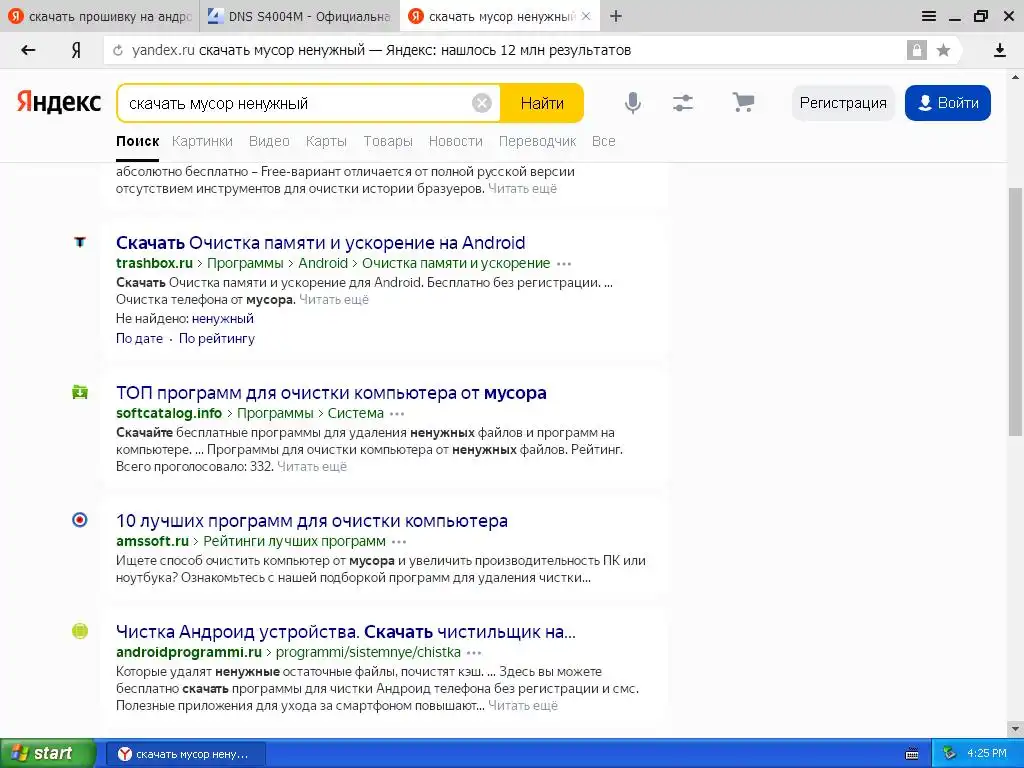
Task: Click the browser address bar text
Action: pos(381,50)
